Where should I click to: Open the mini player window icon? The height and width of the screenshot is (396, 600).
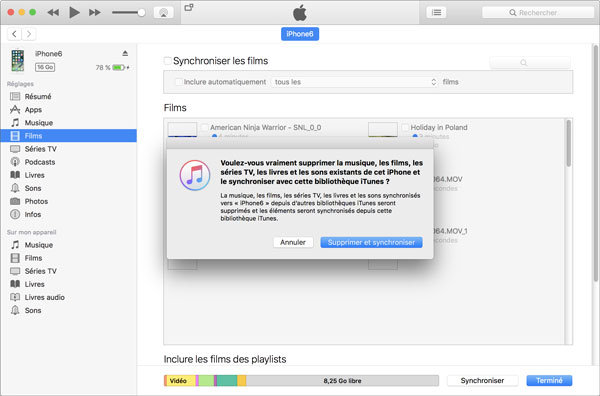point(189,7)
